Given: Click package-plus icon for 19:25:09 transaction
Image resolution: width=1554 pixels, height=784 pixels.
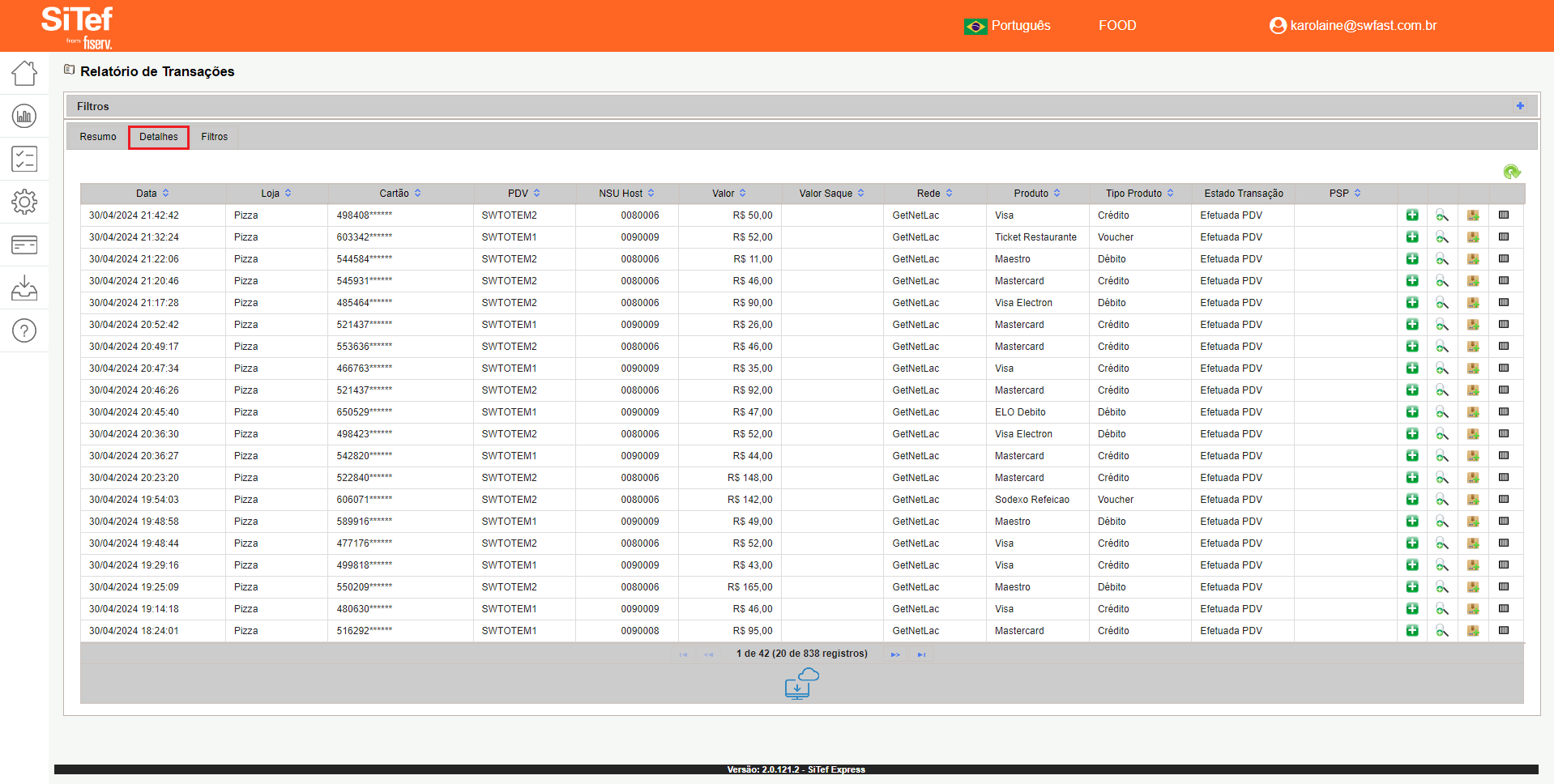Looking at the screenshot, I should [x=1473, y=587].
